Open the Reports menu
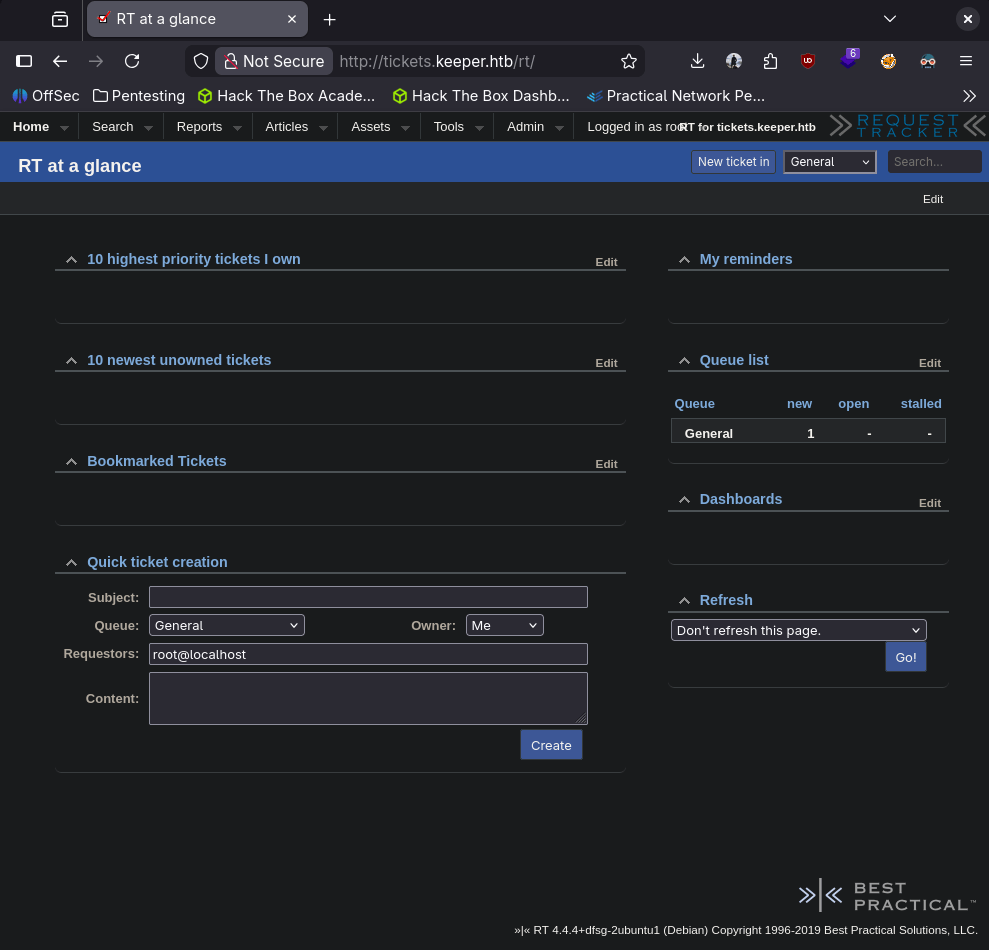This screenshot has width=989, height=950. point(199,127)
